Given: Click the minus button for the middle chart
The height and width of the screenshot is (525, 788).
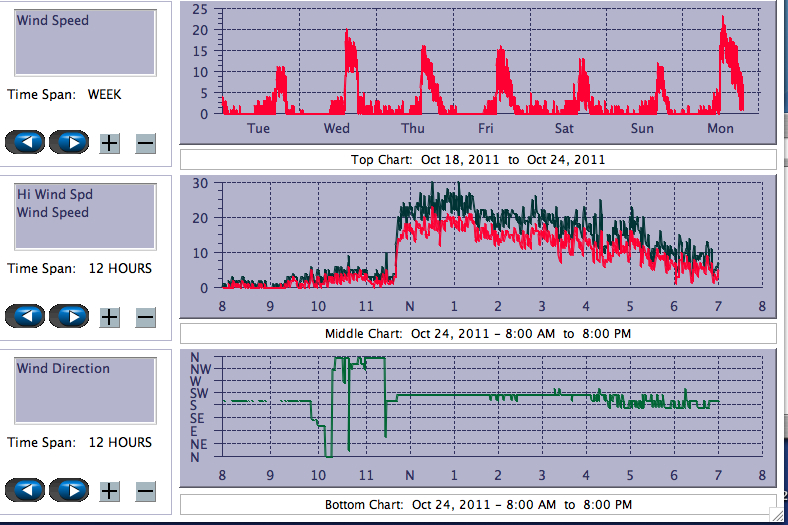Looking at the screenshot, I should 145,317.
